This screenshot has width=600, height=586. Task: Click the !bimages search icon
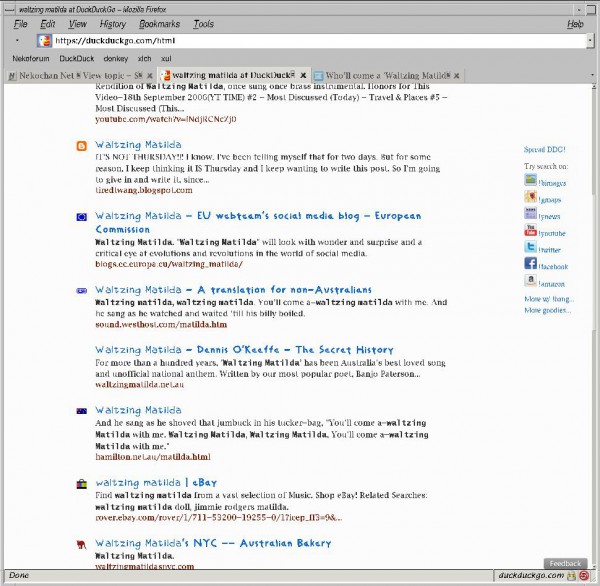click(x=530, y=180)
